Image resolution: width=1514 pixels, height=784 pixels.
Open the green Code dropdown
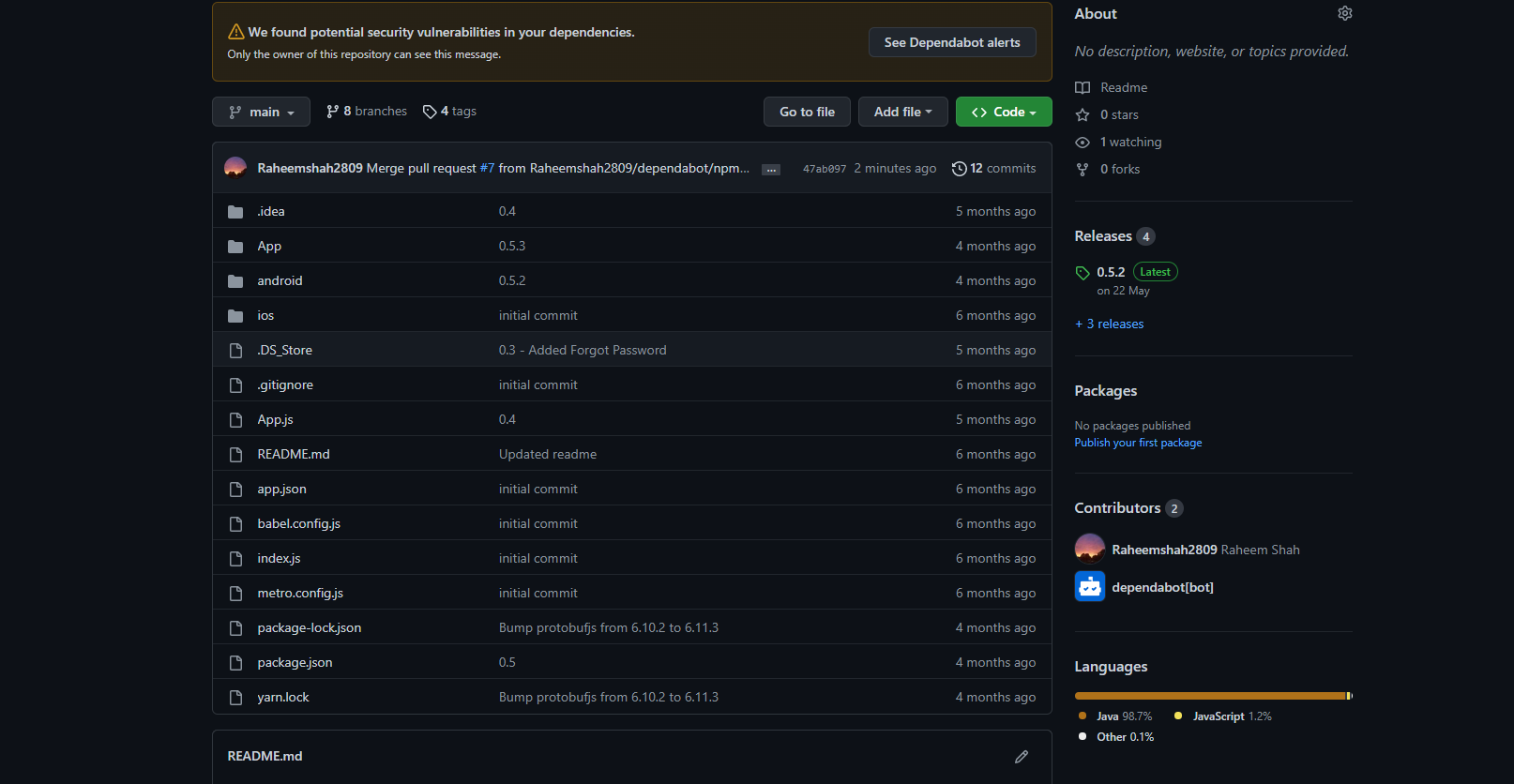point(1004,112)
